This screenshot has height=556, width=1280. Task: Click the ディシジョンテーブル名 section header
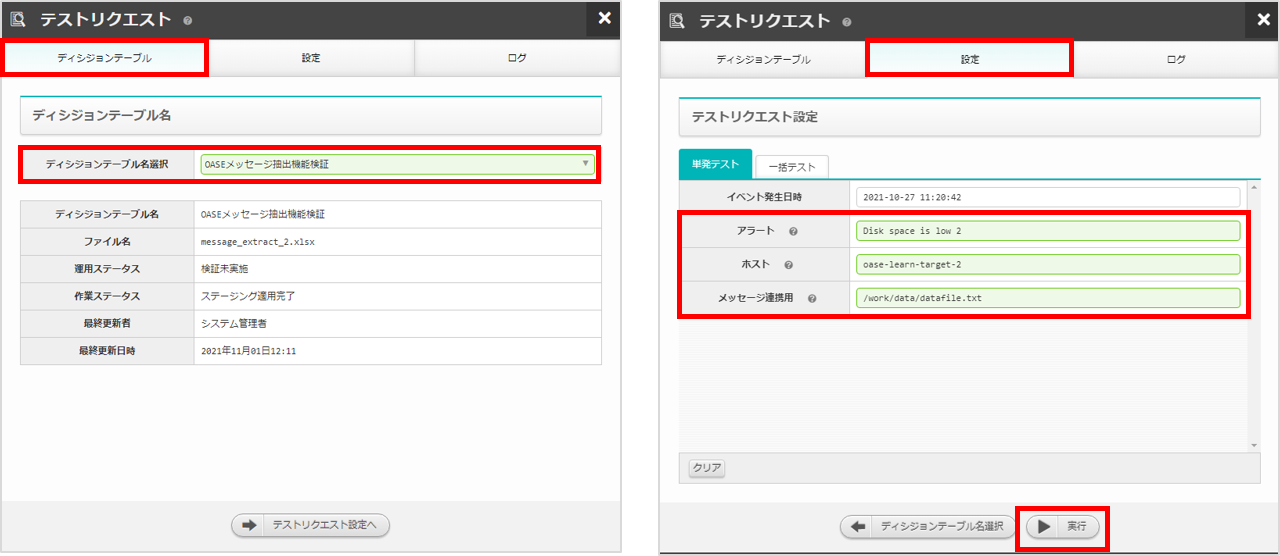tap(311, 116)
